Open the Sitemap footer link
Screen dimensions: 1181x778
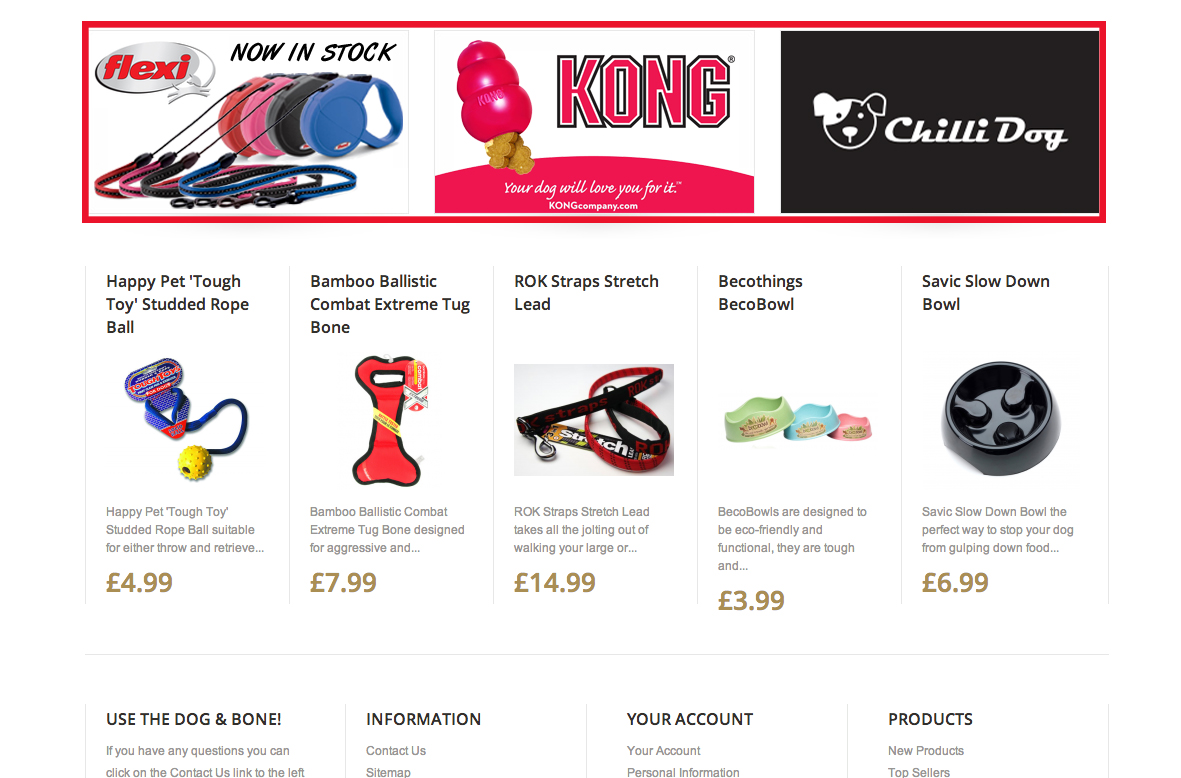(389, 772)
